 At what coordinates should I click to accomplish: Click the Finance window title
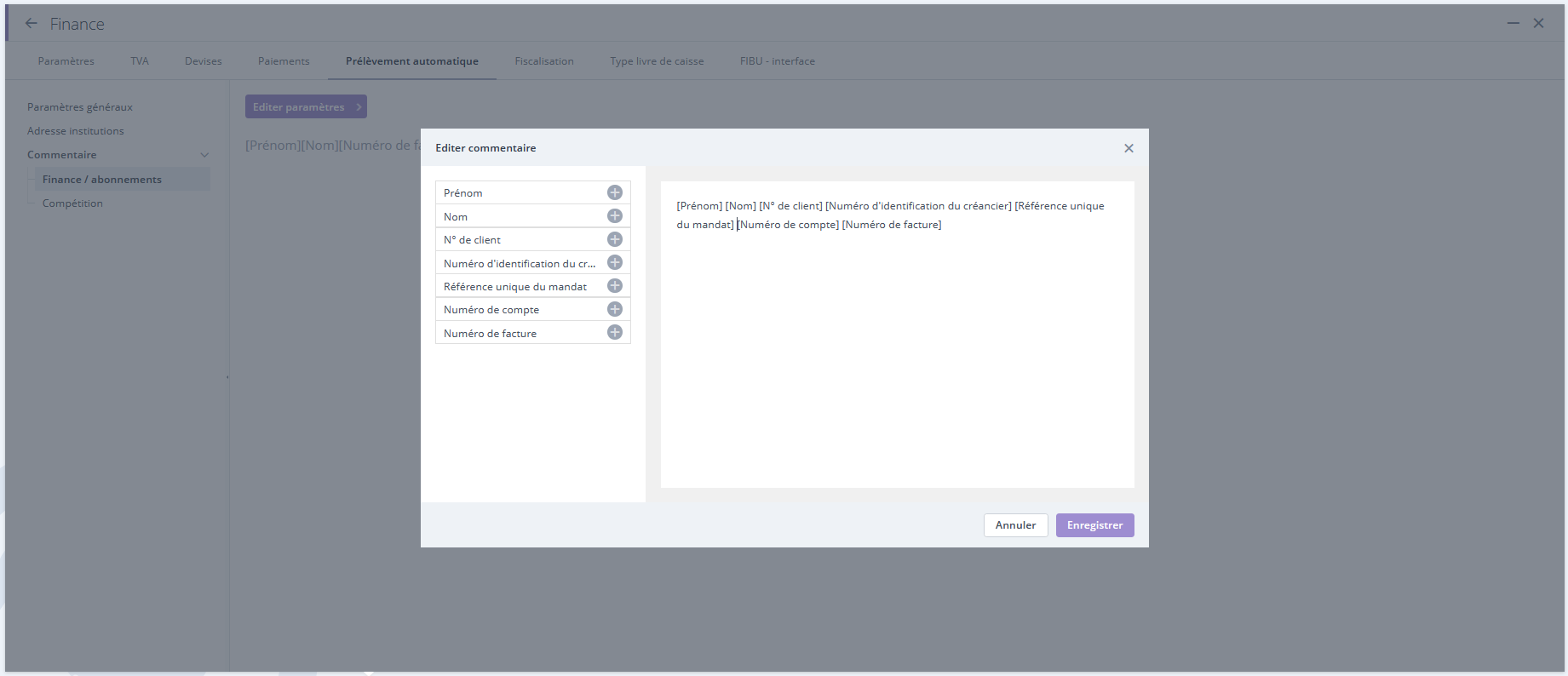(x=77, y=24)
